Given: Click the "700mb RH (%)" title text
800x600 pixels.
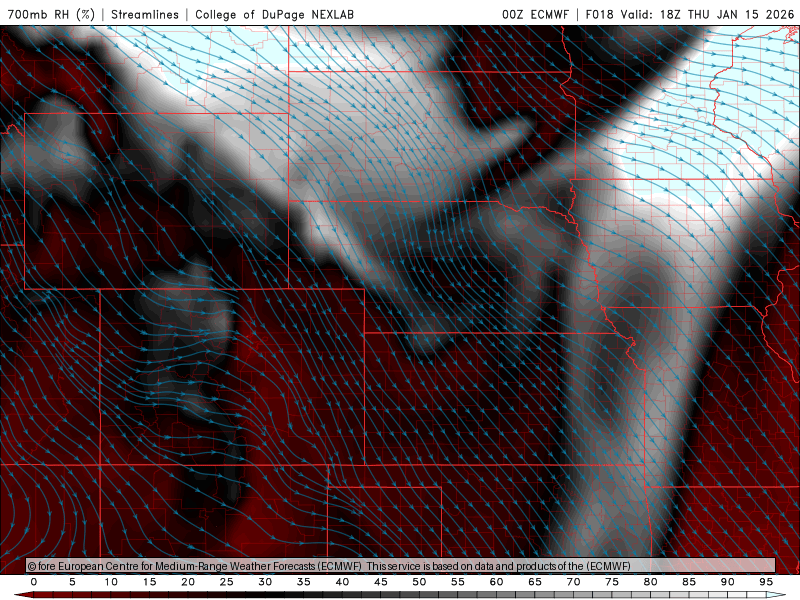Looking at the screenshot, I should 52,14.
